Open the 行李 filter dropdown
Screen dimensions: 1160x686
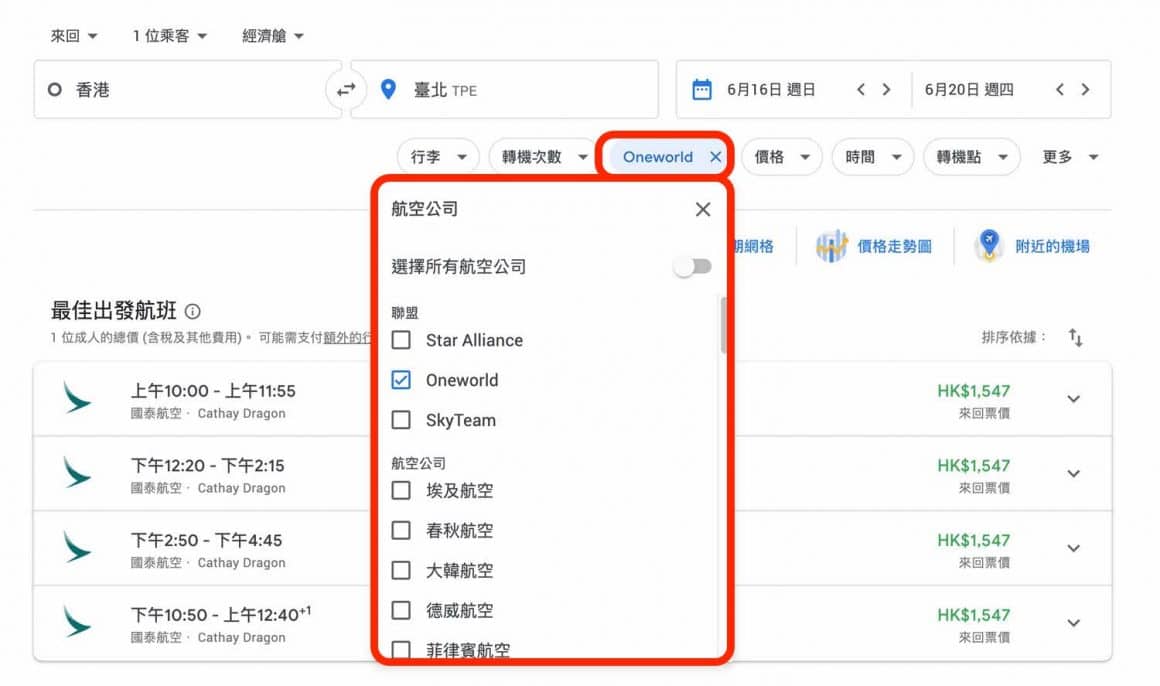point(438,157)
